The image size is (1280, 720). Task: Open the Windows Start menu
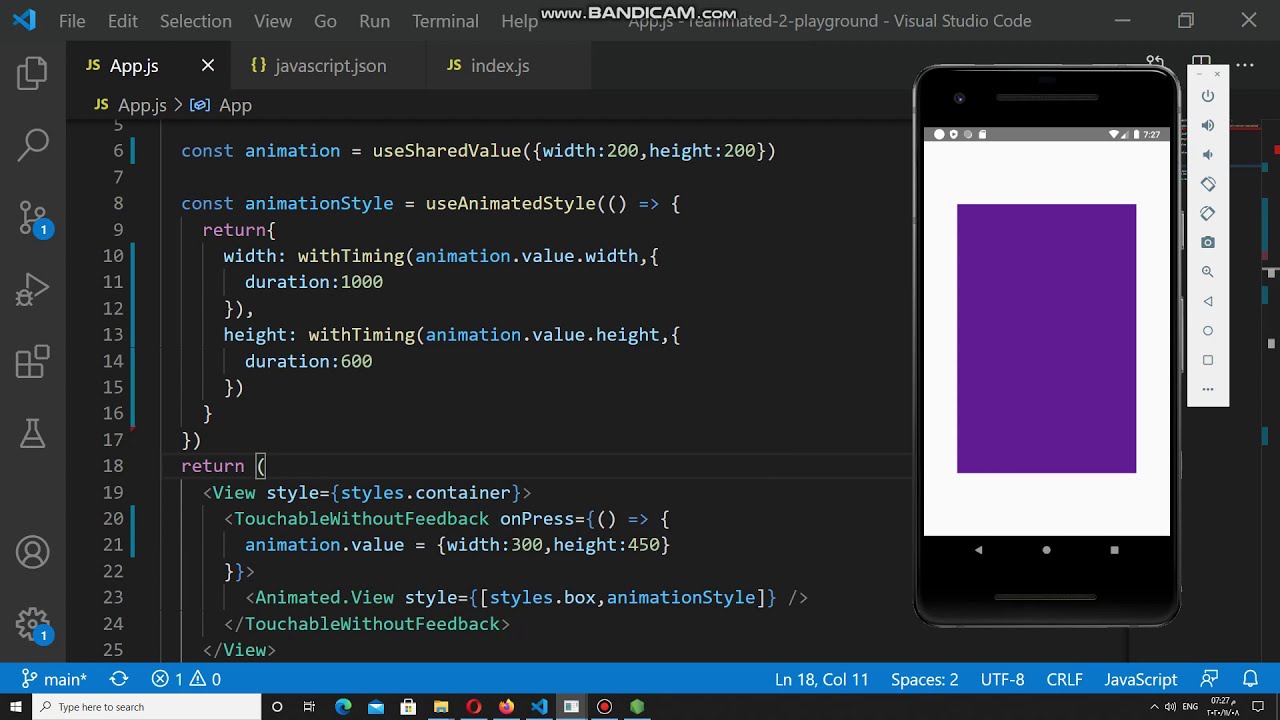[x=16, y=707]
